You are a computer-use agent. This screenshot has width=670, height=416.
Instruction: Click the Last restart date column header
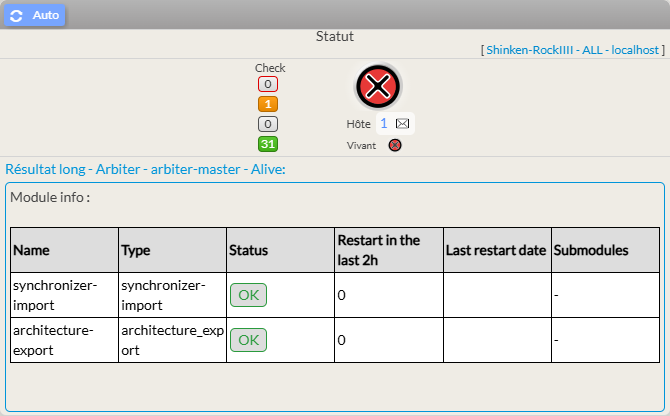click(x=496, y=250)
